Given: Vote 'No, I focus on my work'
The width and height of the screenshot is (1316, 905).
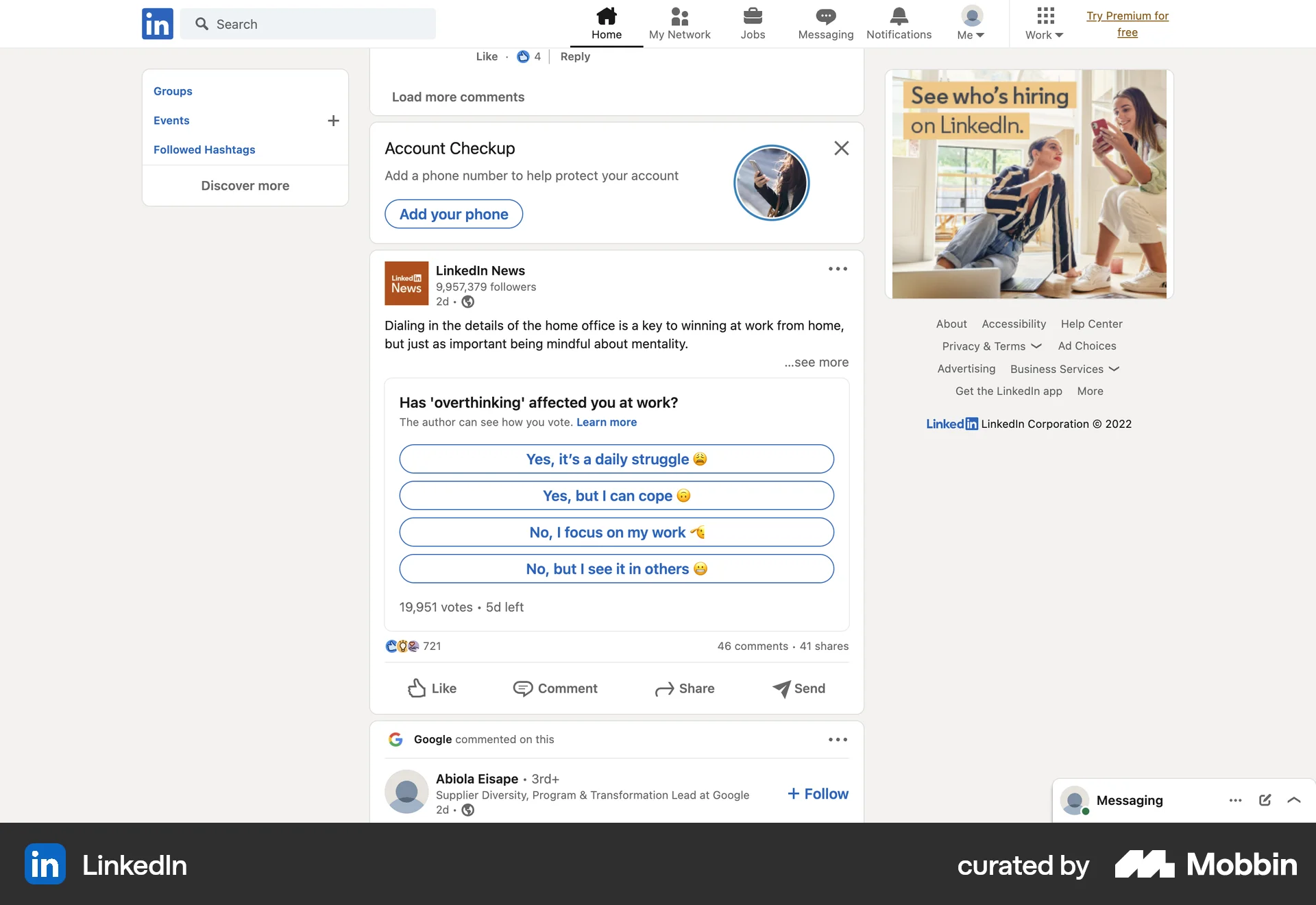Looking at the screenshot, I should coord(616,532).
